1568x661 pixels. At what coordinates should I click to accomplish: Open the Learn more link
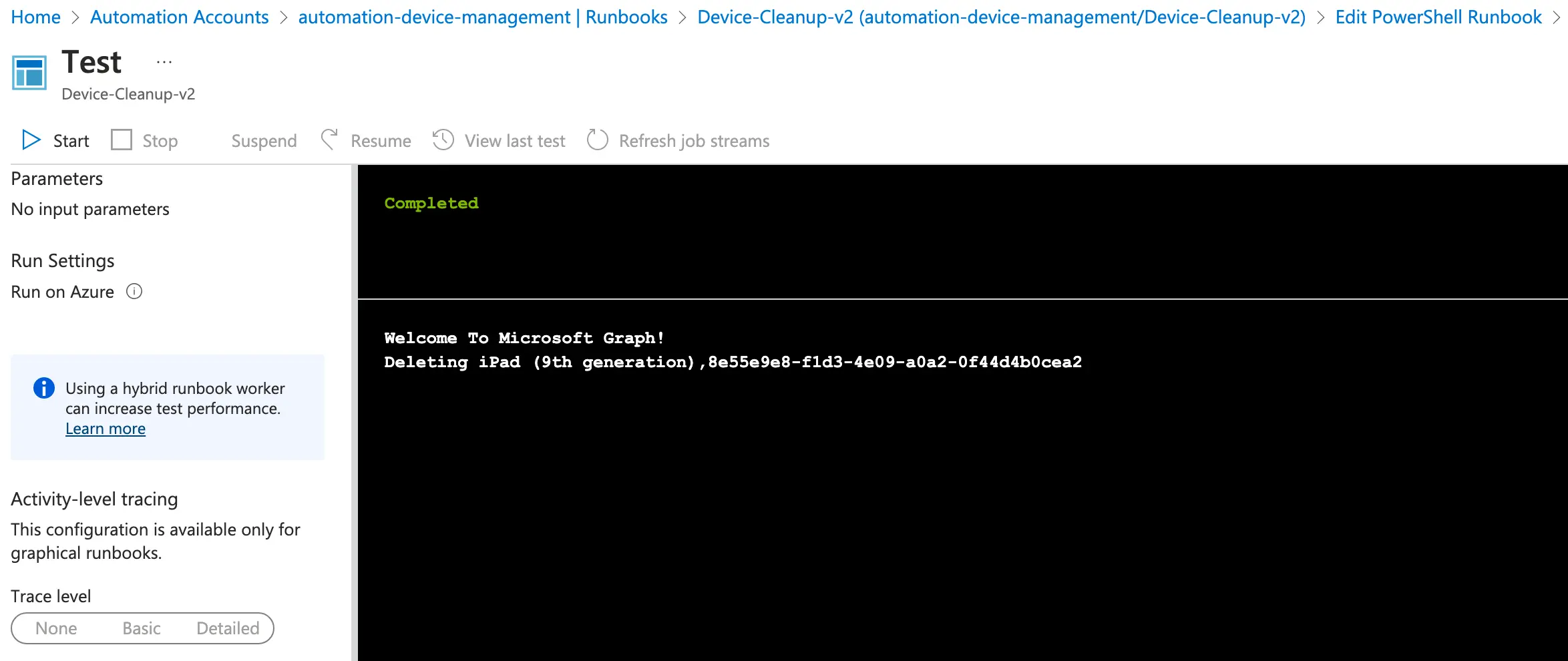[106, 429]
